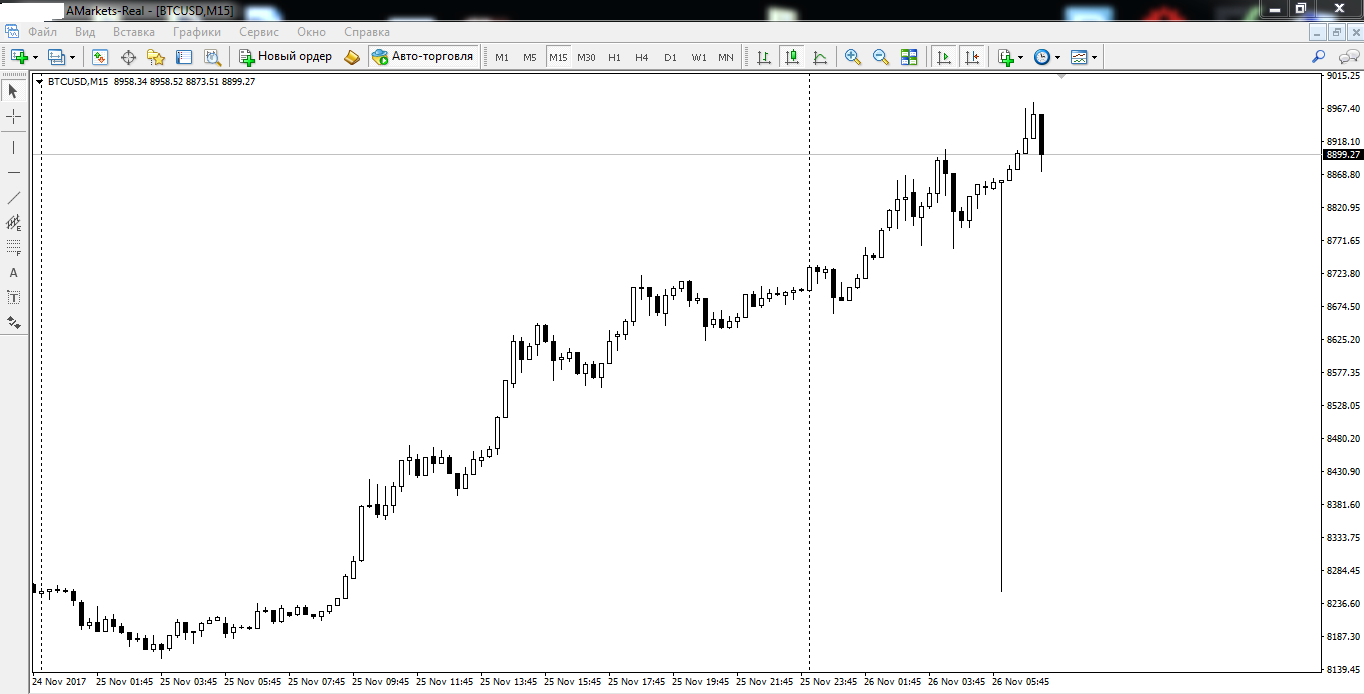Toggle the Terminal window icon
Image resolution: width=1364 pixels, height=694 pixels.
pos(184,57)
